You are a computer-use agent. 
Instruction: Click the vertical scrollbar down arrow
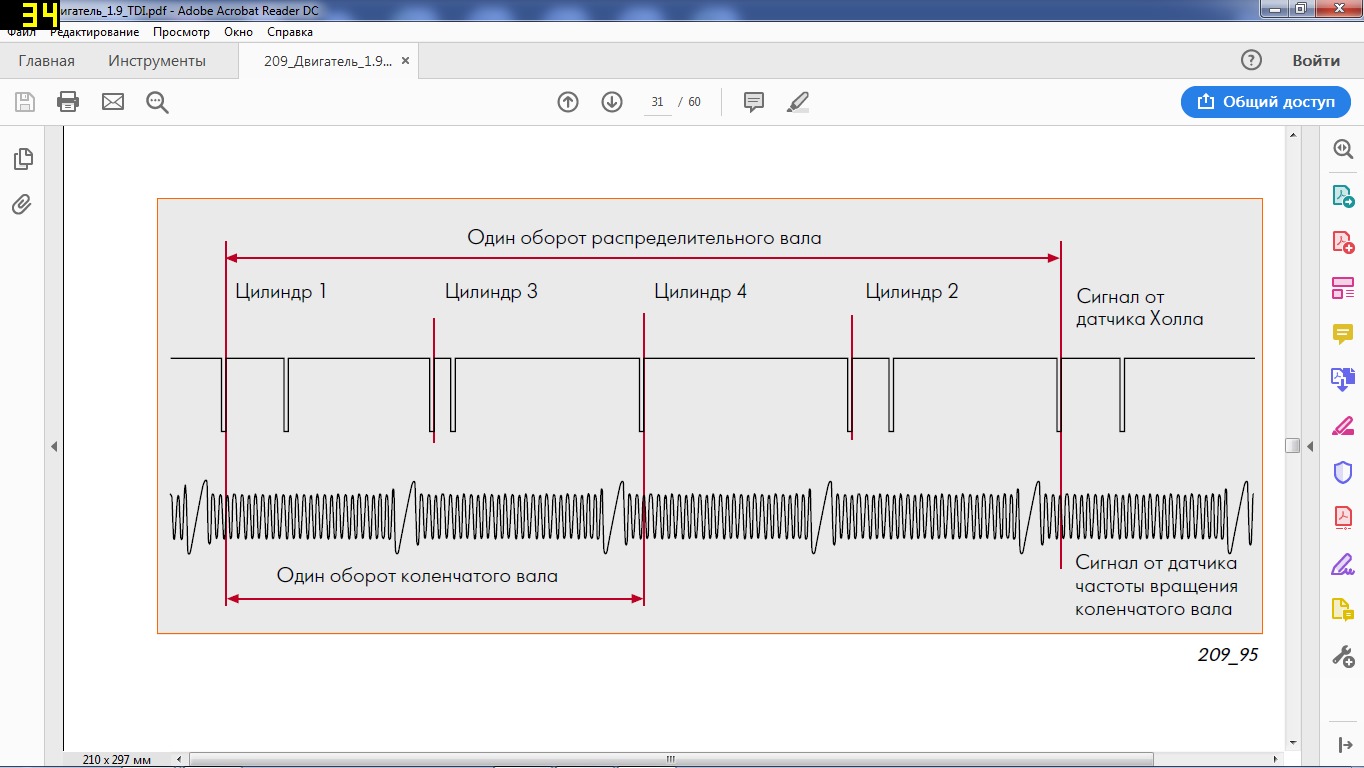[1292, 743]
